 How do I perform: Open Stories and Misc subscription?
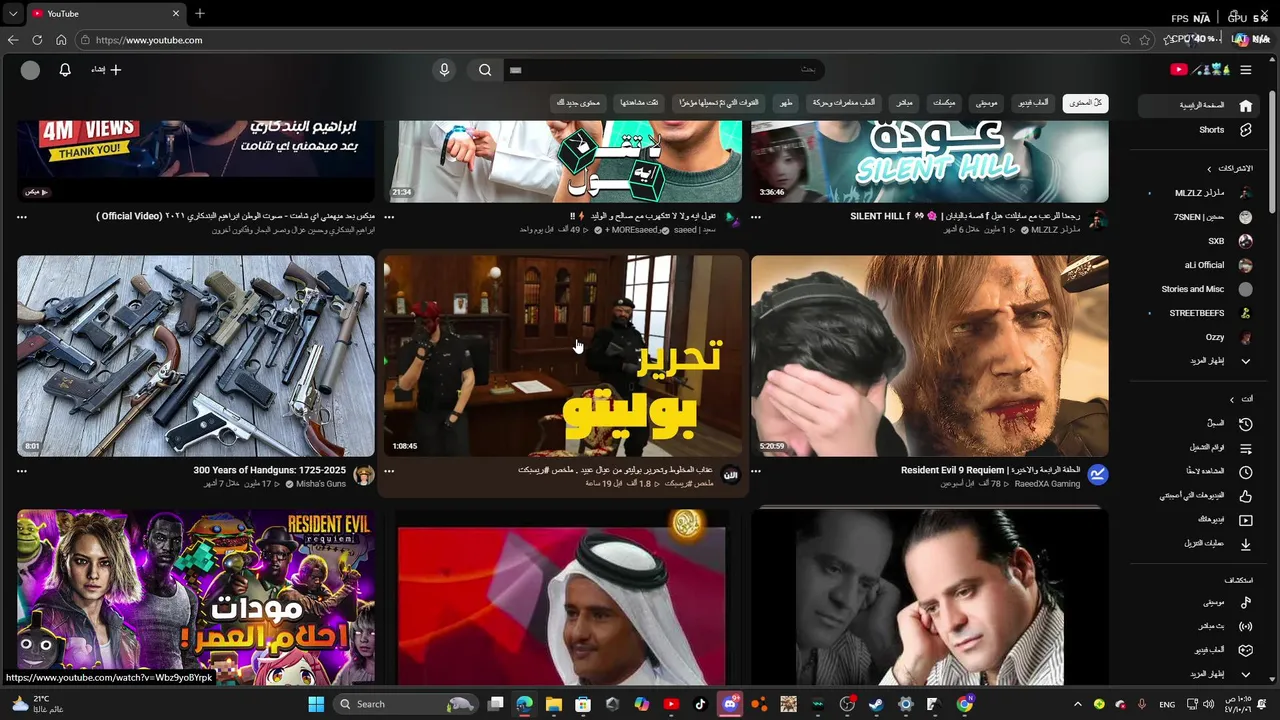coord(1199,289)
